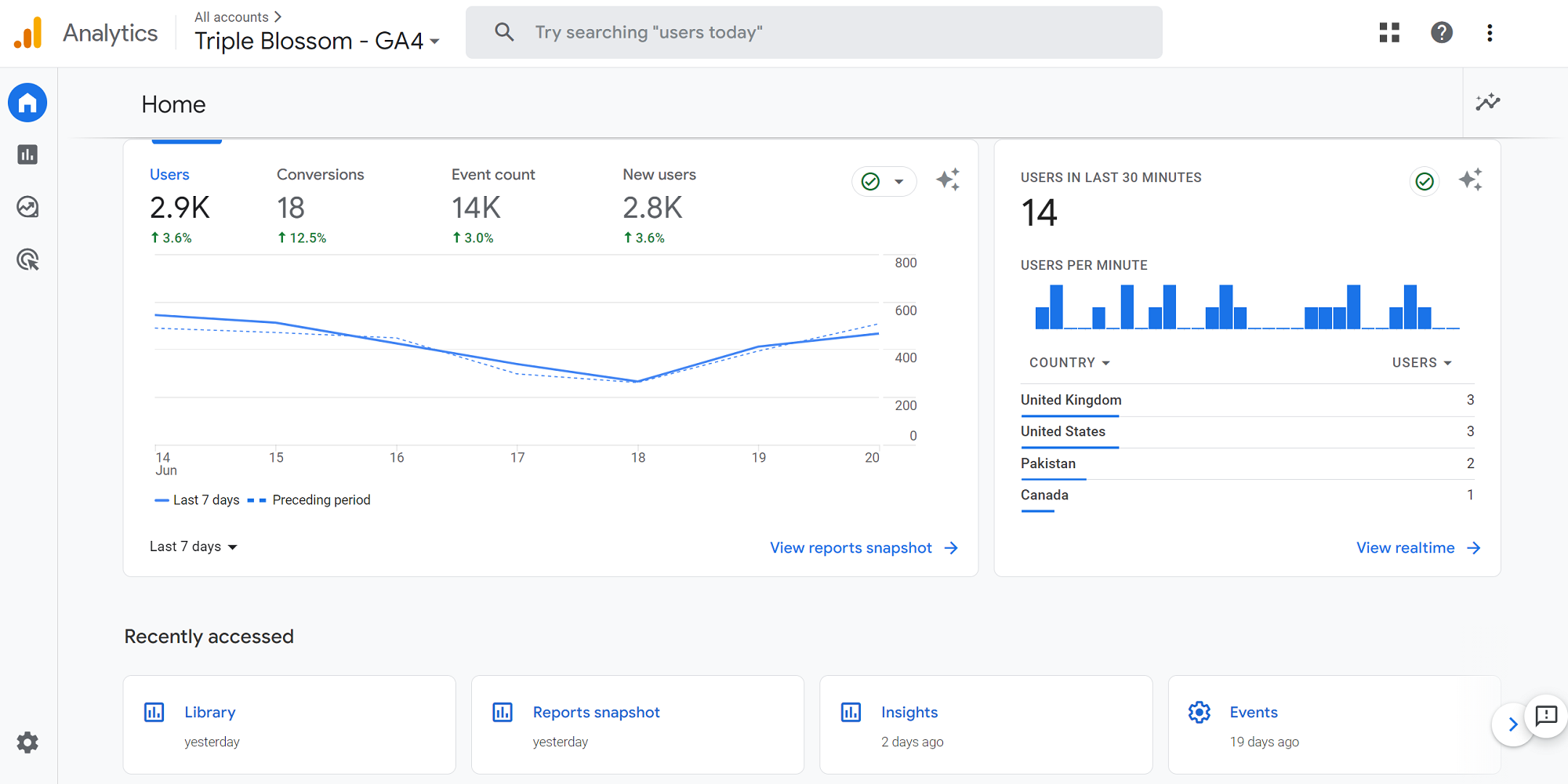
Task: Click arrow beside View realtime
Action: [x=1473, y=548]
